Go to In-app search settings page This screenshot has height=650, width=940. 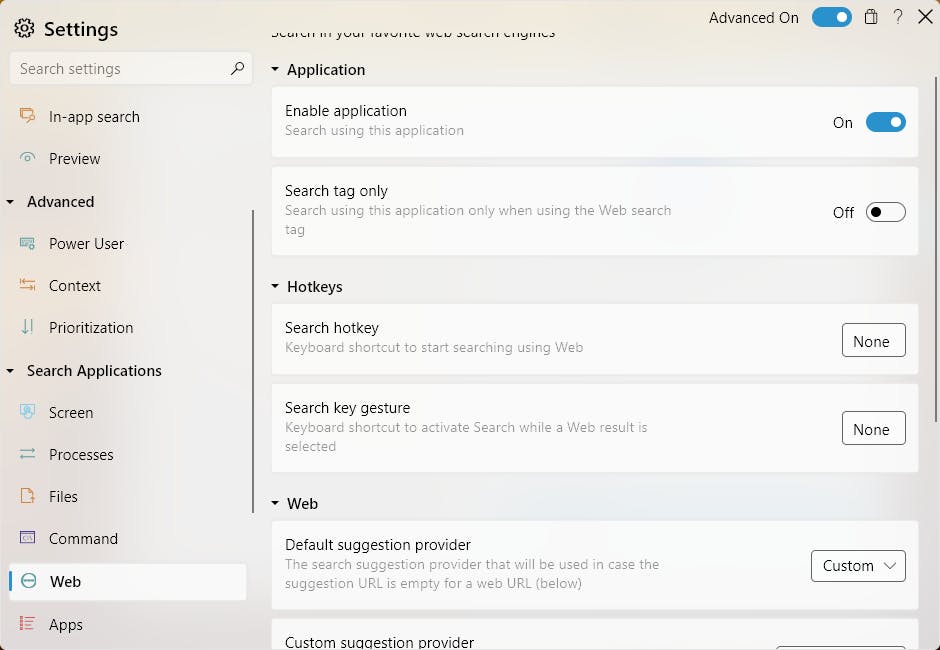94,117
